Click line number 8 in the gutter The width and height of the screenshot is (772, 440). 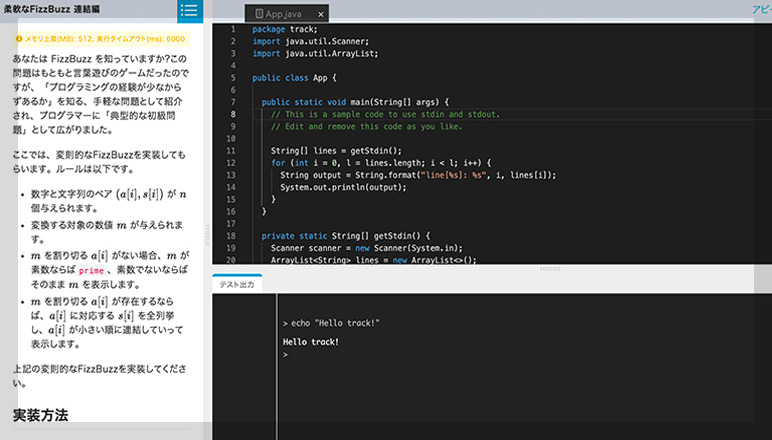232,114
